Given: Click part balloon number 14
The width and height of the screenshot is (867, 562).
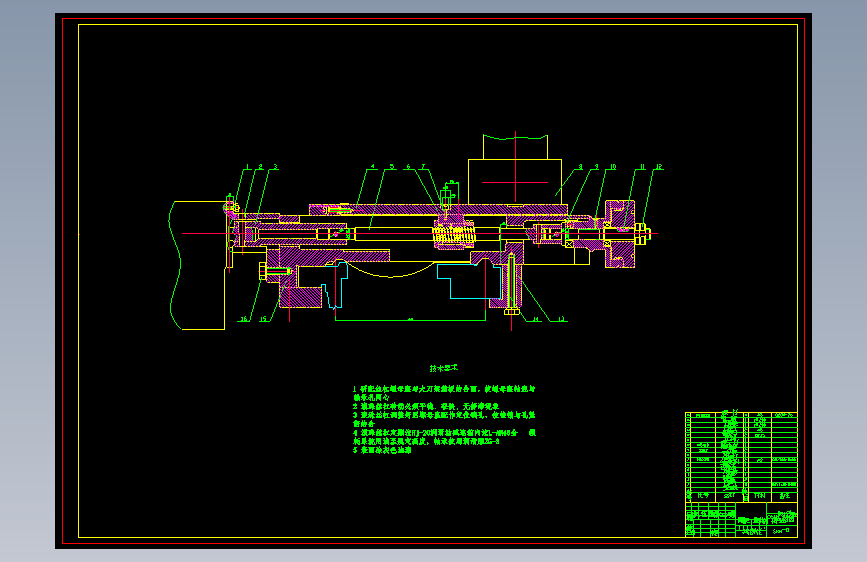Looking at the screenshot, I should 536,319.
